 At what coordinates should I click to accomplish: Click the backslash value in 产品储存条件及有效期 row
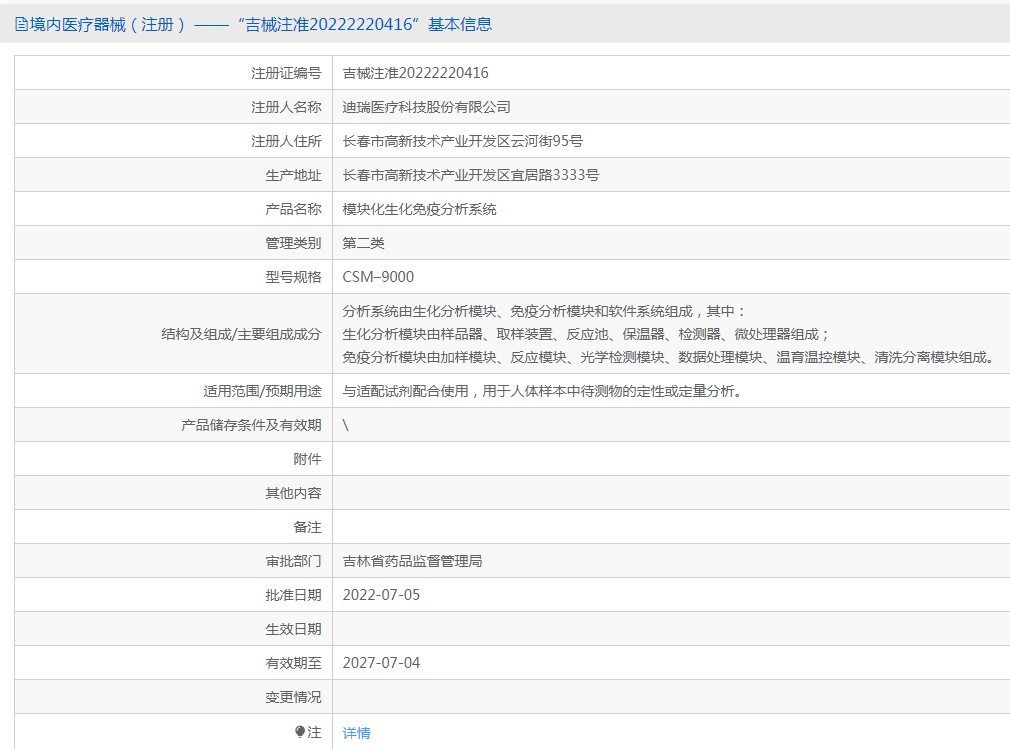(346, 425)
